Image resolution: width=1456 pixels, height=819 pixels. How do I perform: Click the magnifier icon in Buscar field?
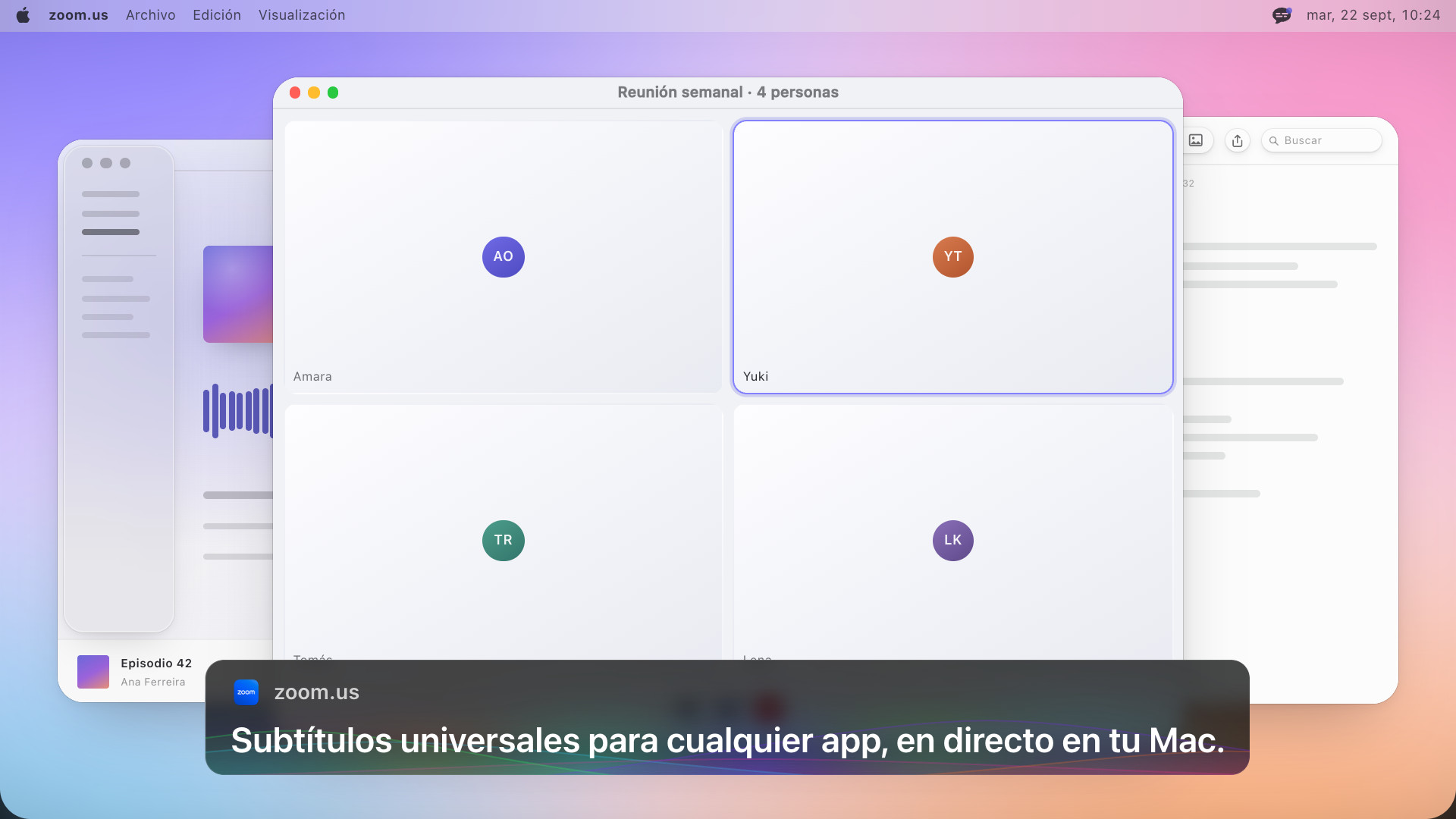pyautogui.click(x=1274, y=141)
